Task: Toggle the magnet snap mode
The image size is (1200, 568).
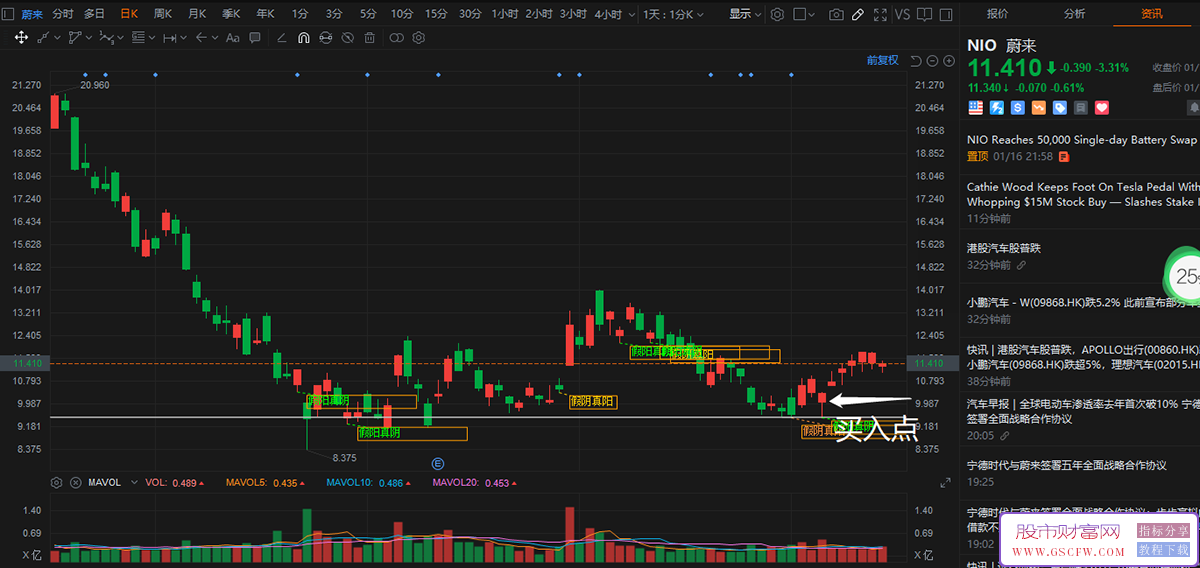Action: [x=303, y=37]
